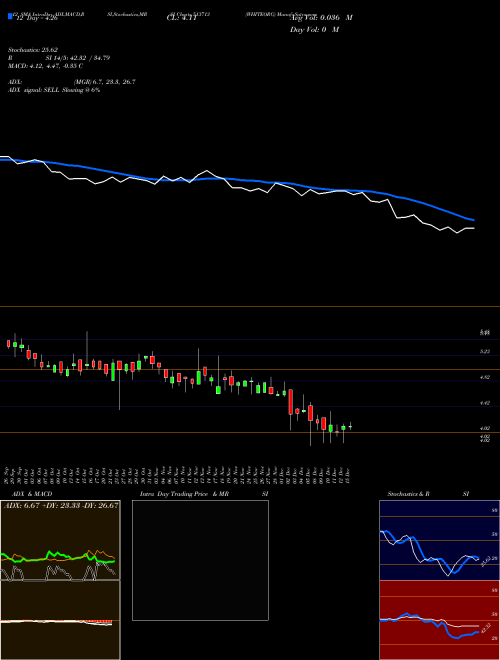Screen dimensions: 500x660
Task: Click the 42.32 RSI value label in red panel
Action: 485,628
